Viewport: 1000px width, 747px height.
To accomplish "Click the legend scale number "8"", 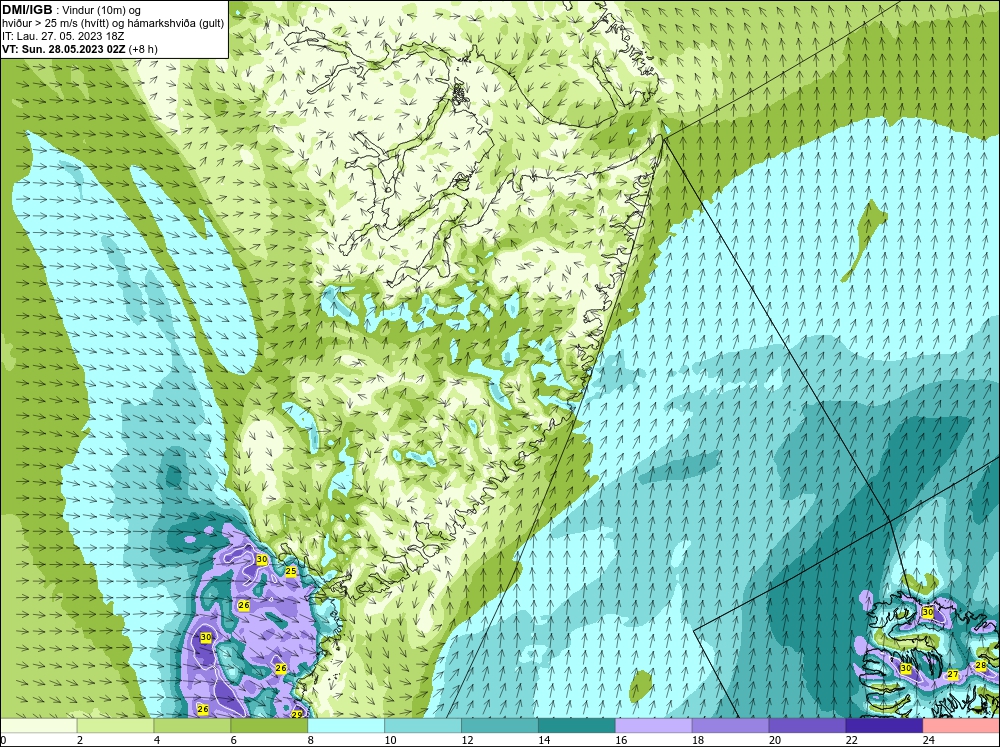I will [311, 740].
